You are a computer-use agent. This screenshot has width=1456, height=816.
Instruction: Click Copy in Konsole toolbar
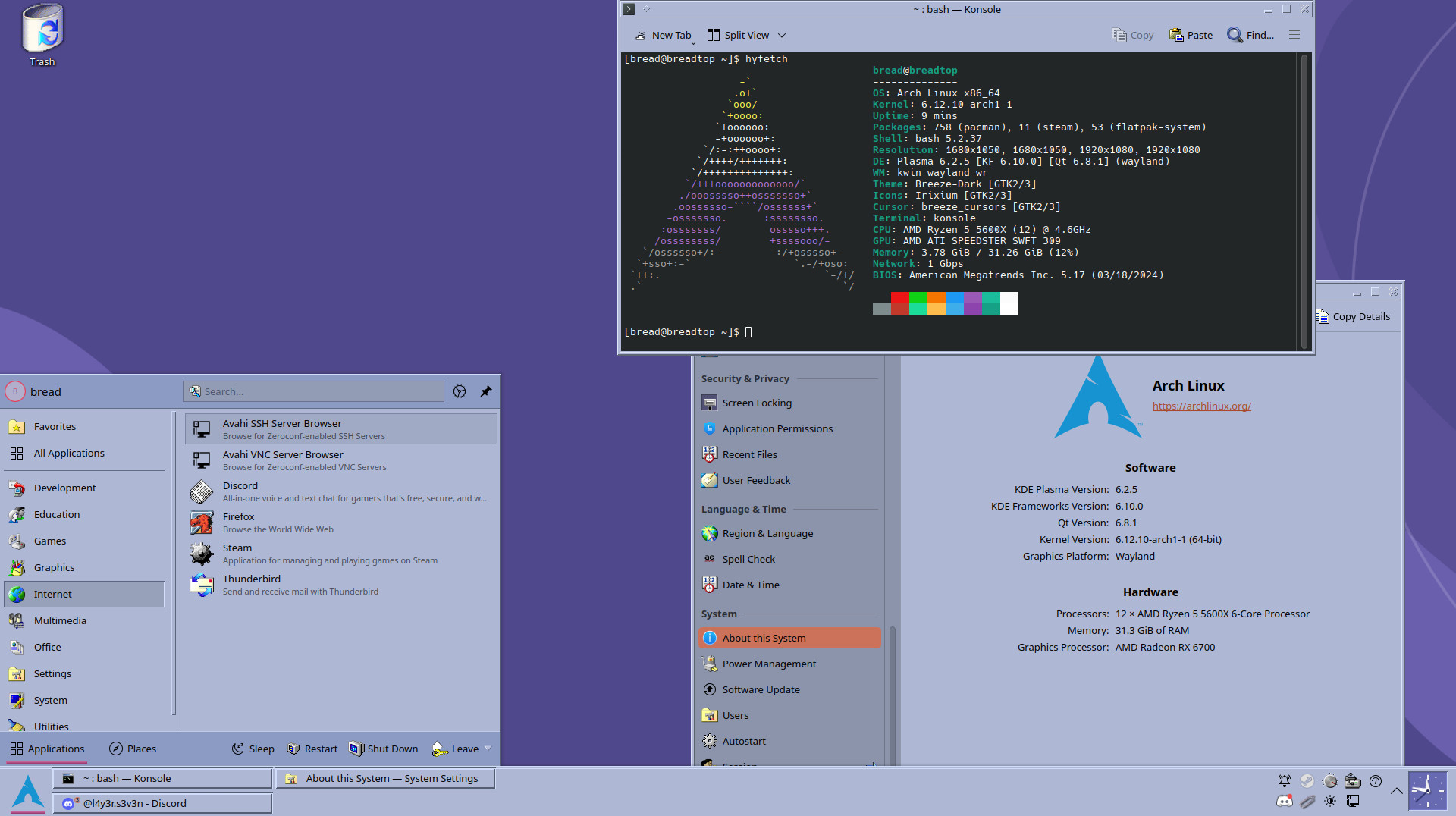pyautogui.click(x=1132, y=35)
